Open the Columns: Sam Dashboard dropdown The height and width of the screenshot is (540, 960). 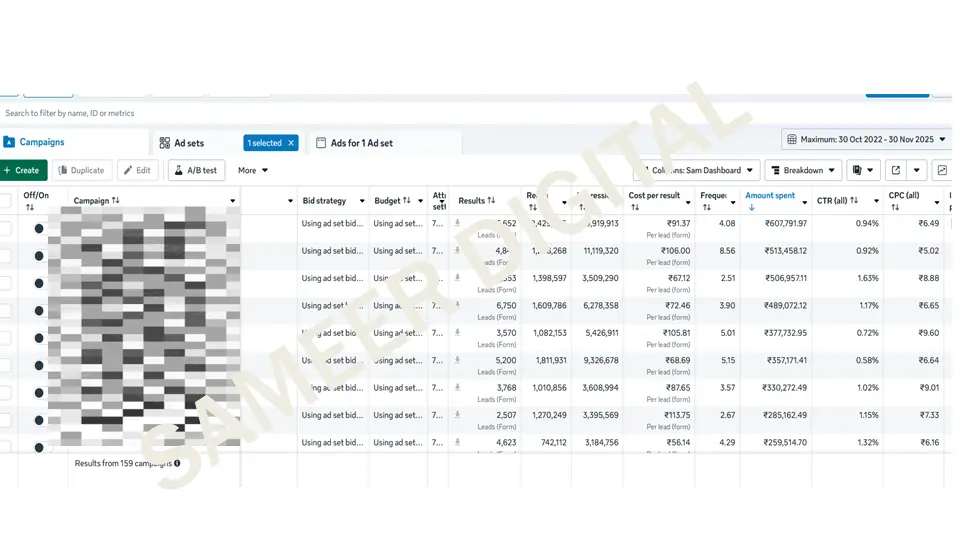[698, 171]
